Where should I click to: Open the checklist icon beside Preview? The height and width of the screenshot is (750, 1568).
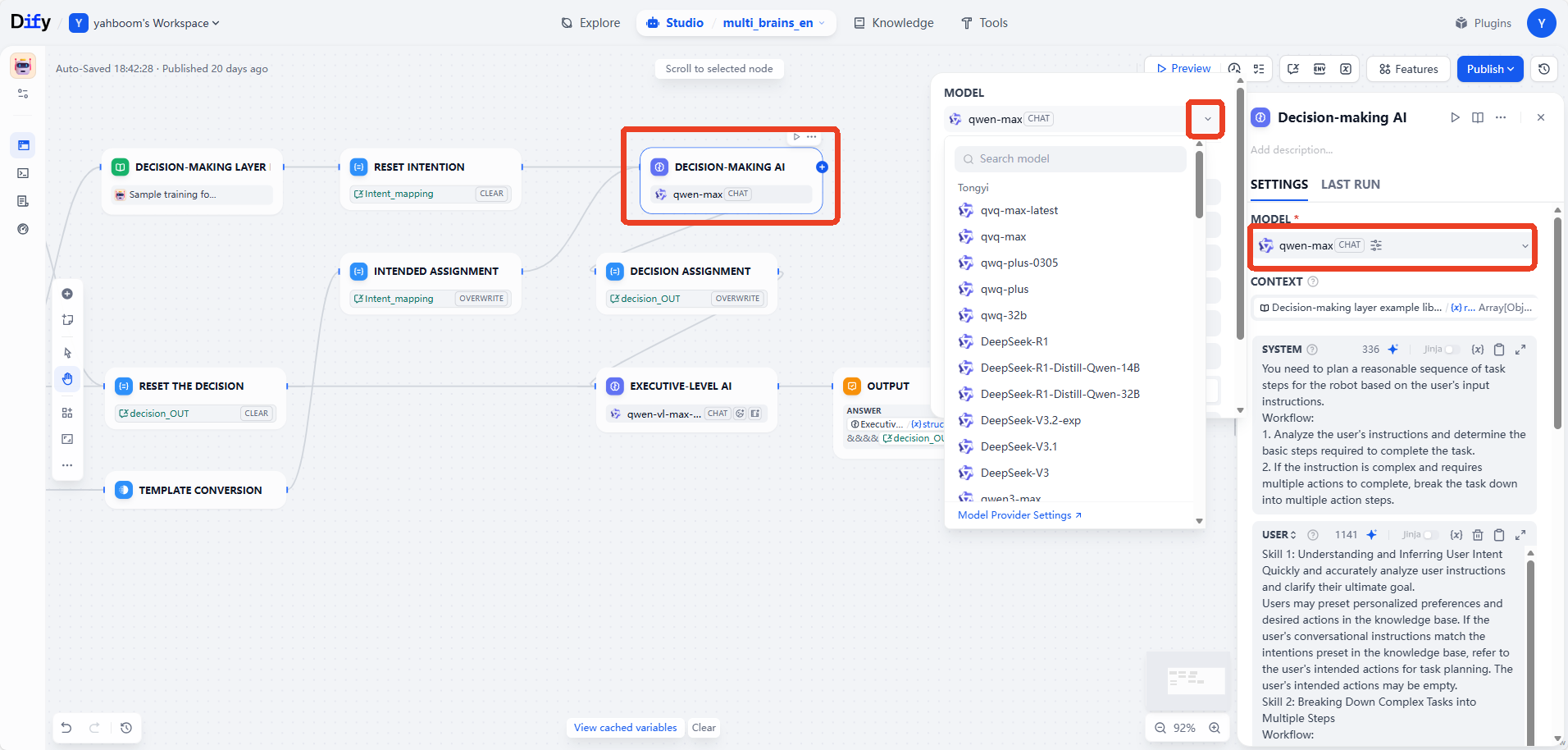coord(1259,69)
